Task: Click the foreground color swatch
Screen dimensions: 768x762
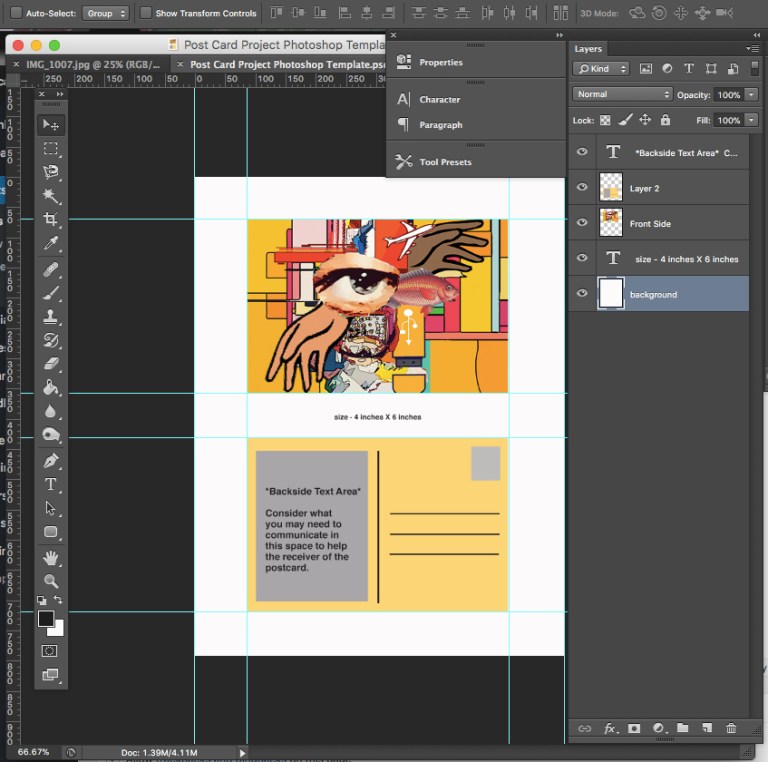Action: click(46, 618)
